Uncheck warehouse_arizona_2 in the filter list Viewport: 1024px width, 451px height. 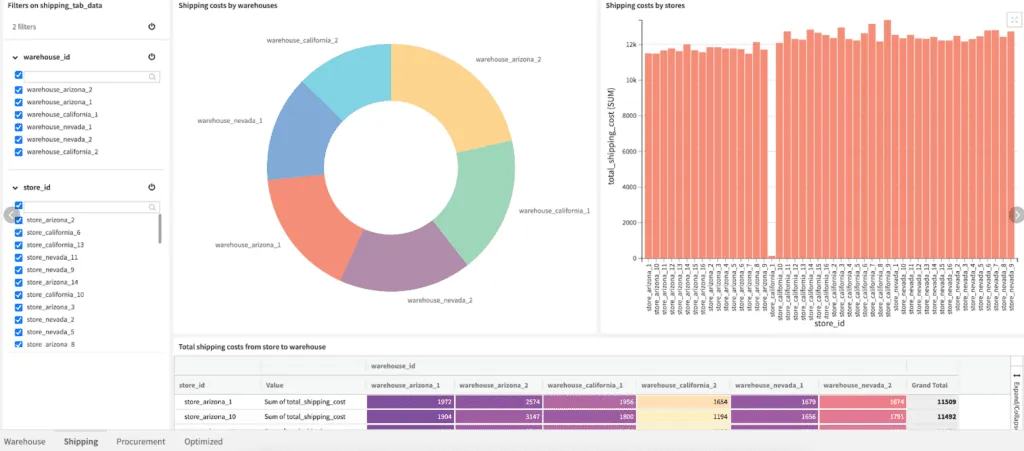click(x=19, y=89)
